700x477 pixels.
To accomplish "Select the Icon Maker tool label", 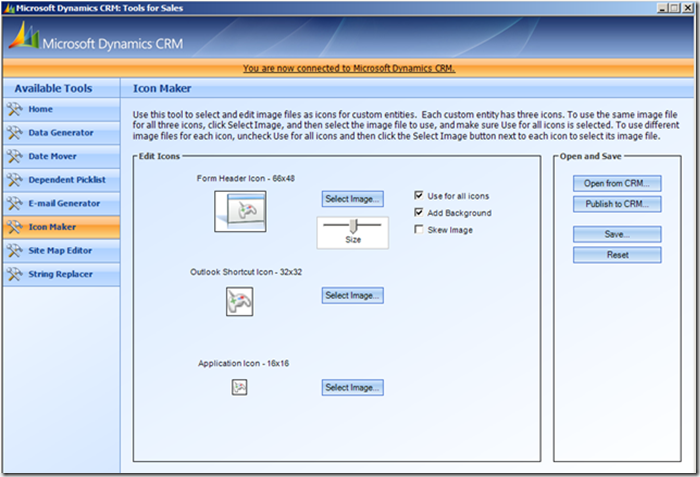I will 52,227.
